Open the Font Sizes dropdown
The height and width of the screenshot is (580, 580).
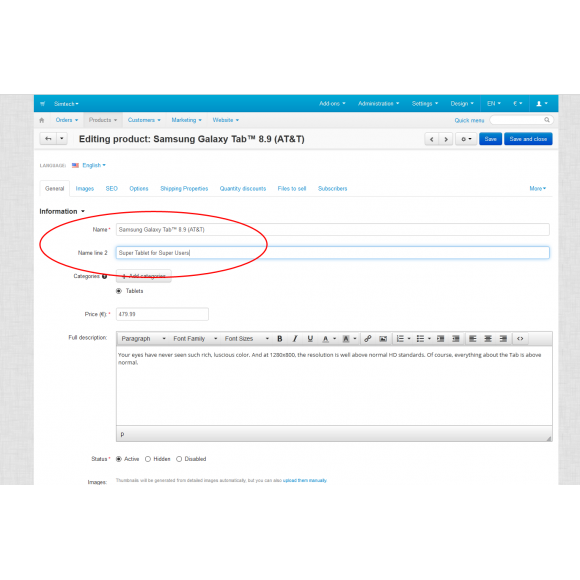[x=246, y=338]
